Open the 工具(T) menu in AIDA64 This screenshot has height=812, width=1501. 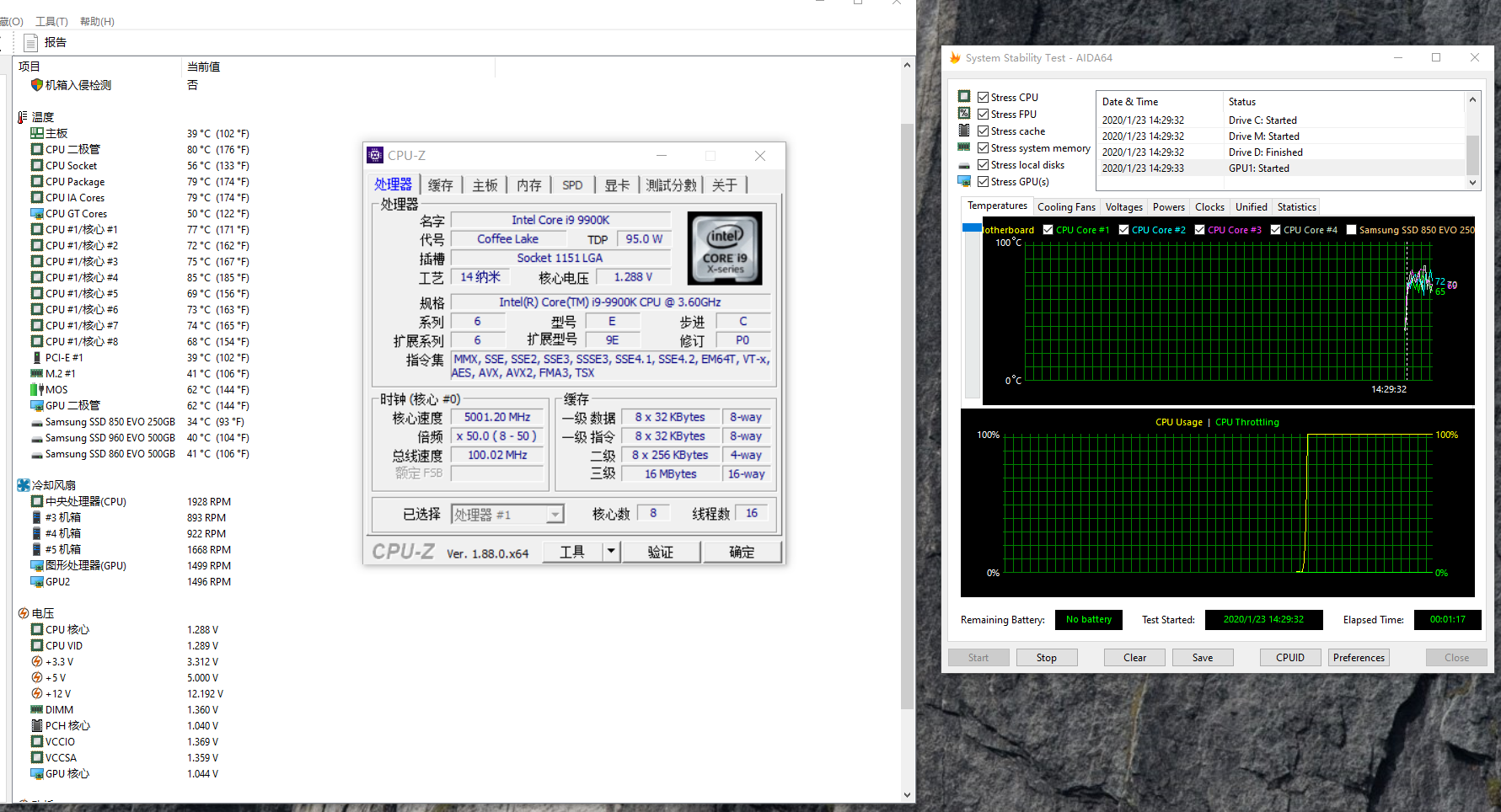tap(51, 21)
